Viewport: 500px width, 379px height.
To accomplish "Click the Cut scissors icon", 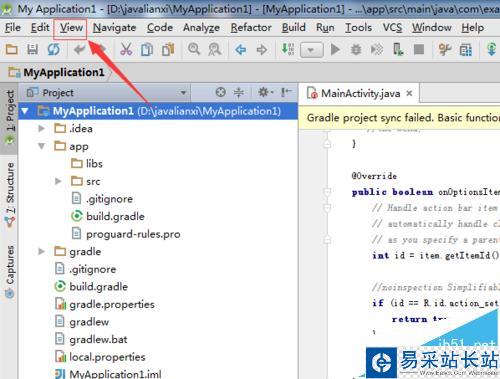I will [126, 50].
